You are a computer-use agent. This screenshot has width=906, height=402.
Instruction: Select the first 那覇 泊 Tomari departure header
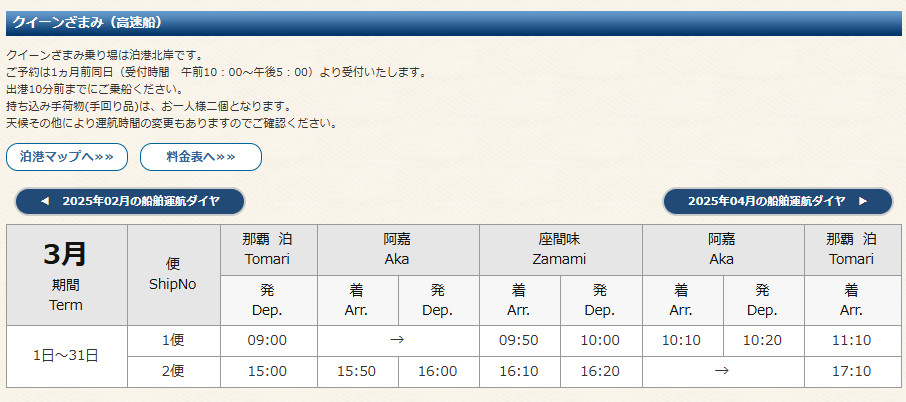[269, 250]
